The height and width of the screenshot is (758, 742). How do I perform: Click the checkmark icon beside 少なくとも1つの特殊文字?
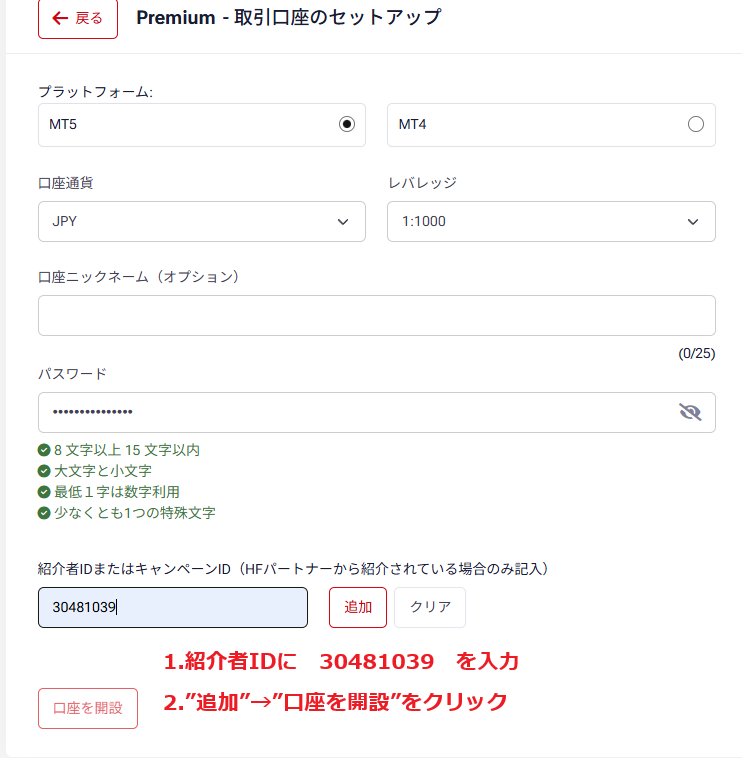click(x=44, y=513)
